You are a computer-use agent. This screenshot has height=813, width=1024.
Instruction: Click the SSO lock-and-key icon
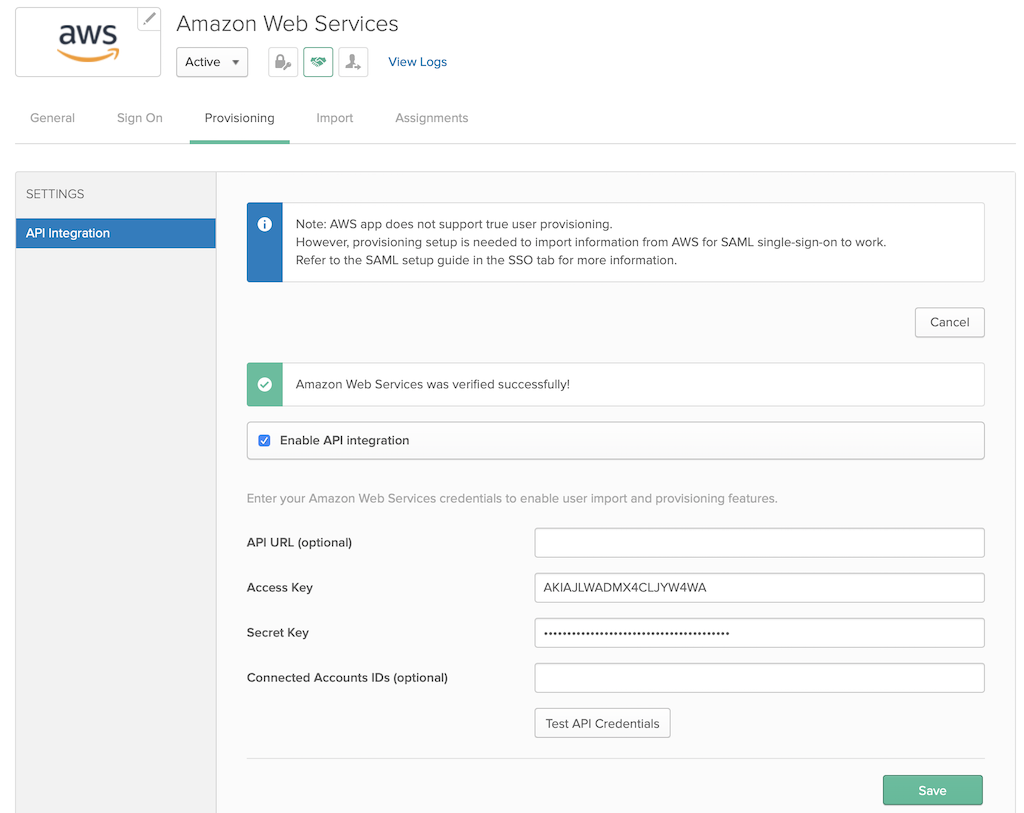click(x=283, y=62)
